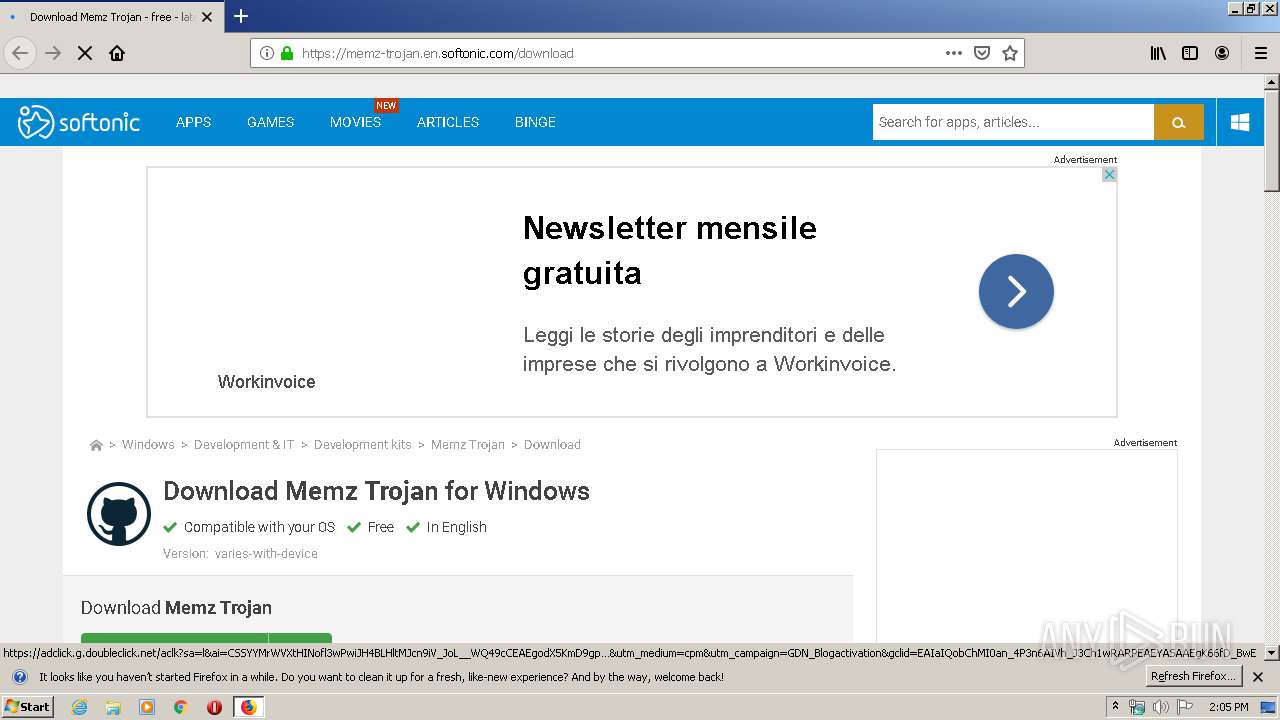This screenshot has width=1280, height=720.
Task: Open the Windows Start menu
Action: tap(27, 706)
